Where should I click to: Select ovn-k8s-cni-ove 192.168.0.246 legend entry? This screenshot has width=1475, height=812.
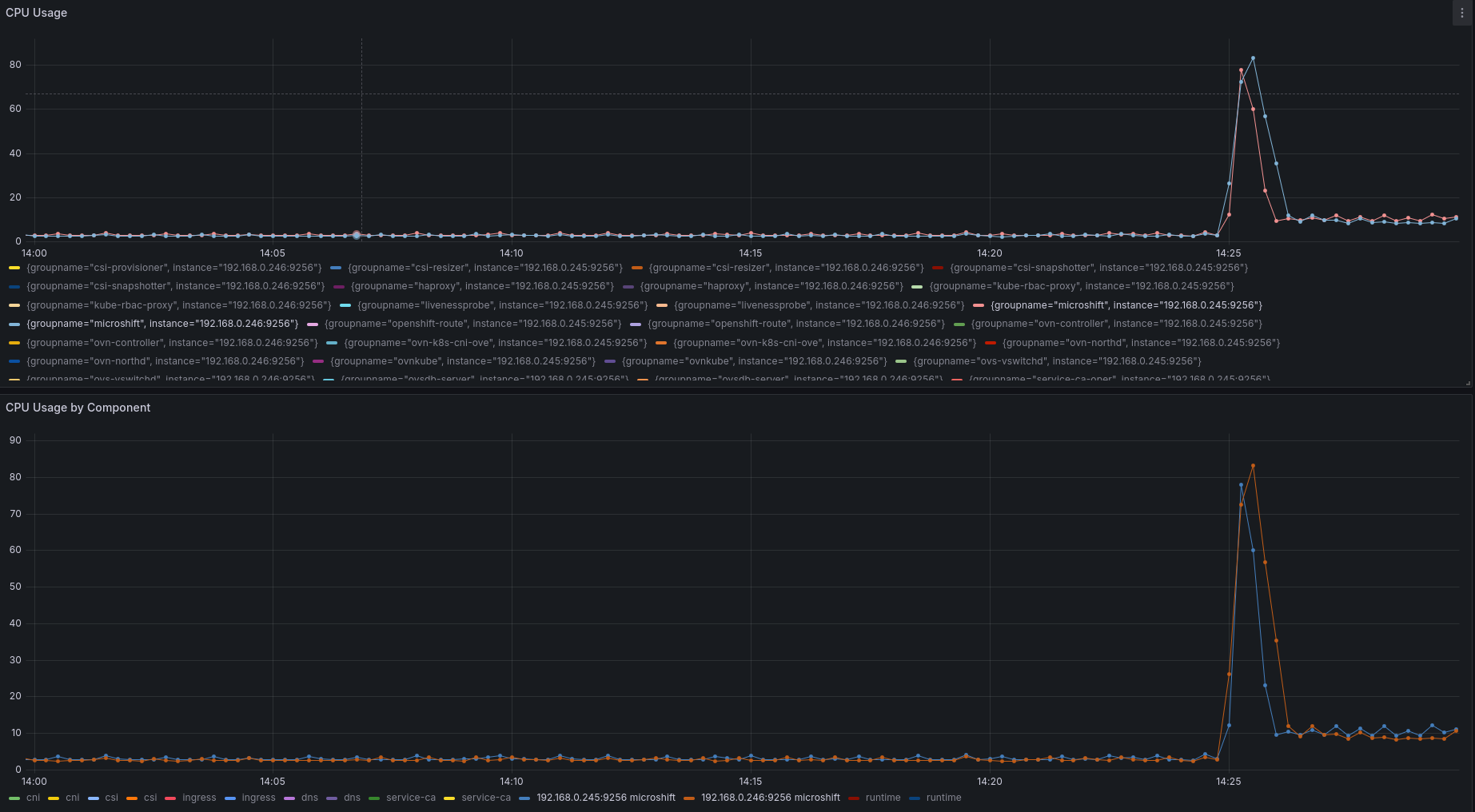[x=824, y=343]
